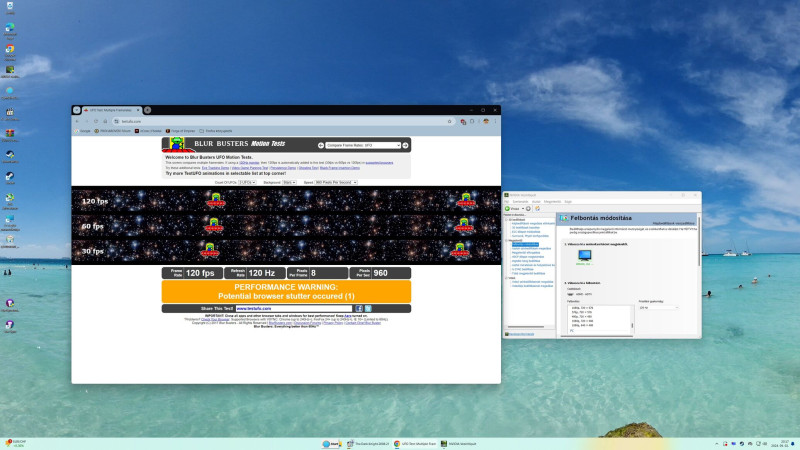Go to previous test with left arrow

click(x=321, y=145)
